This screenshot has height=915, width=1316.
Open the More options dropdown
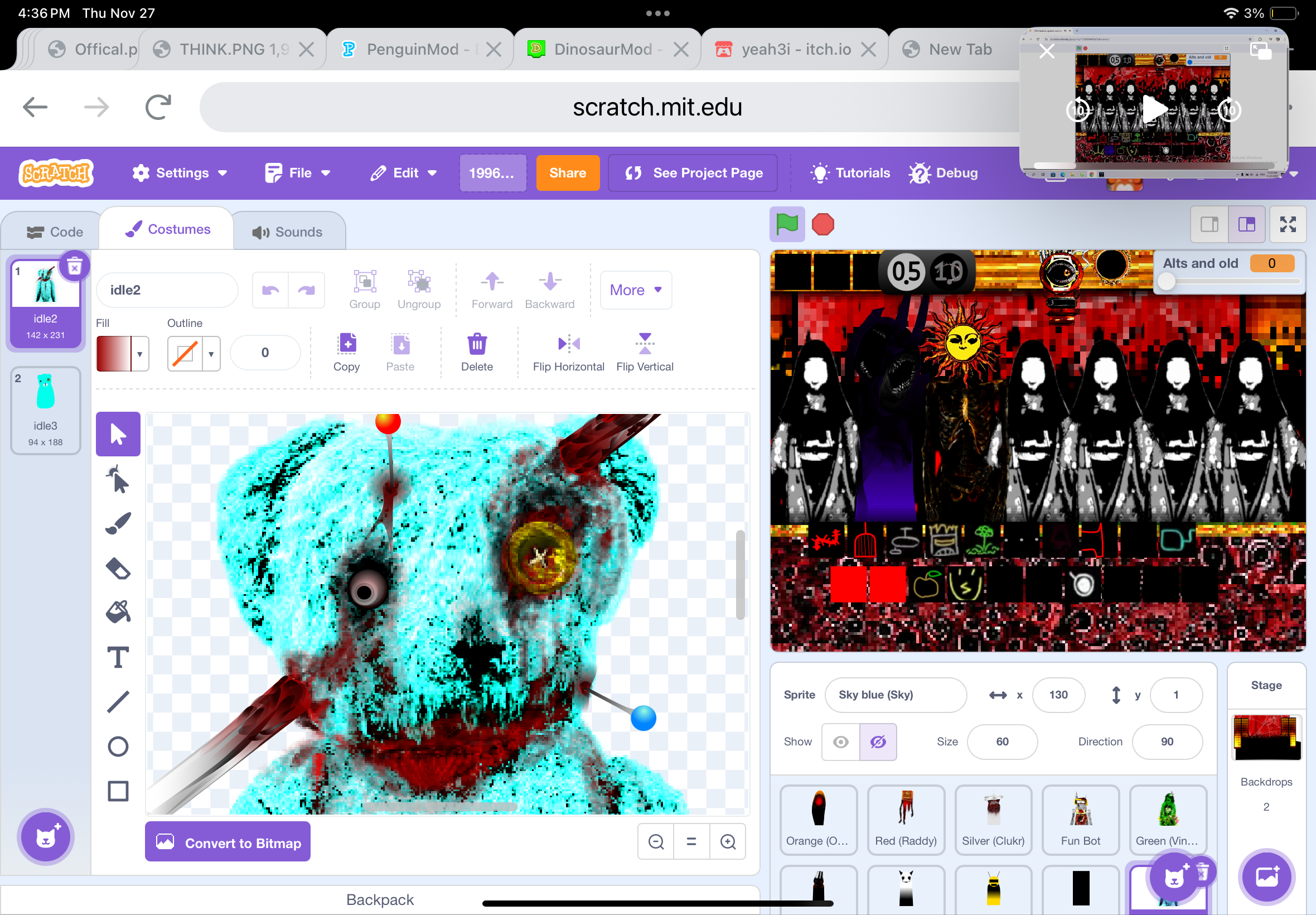click(635, 290)
